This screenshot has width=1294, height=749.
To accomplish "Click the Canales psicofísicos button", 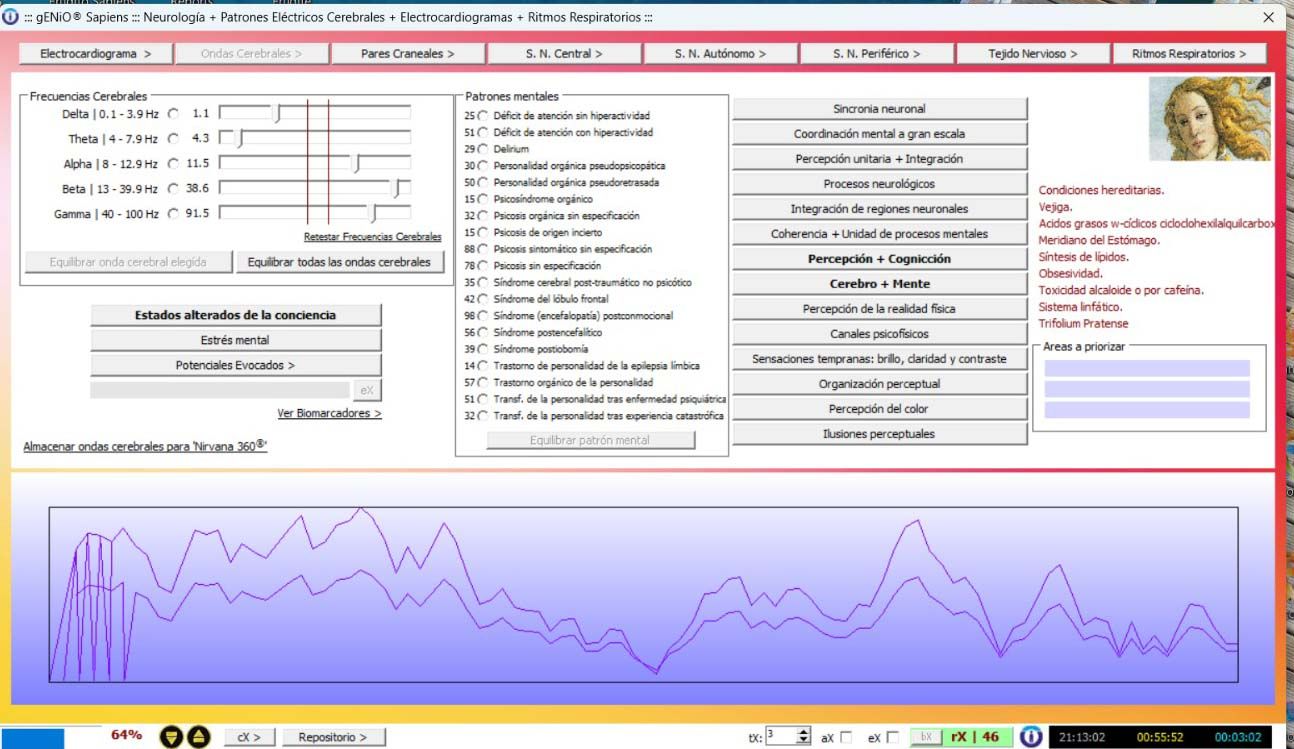I will pos(880,334).
